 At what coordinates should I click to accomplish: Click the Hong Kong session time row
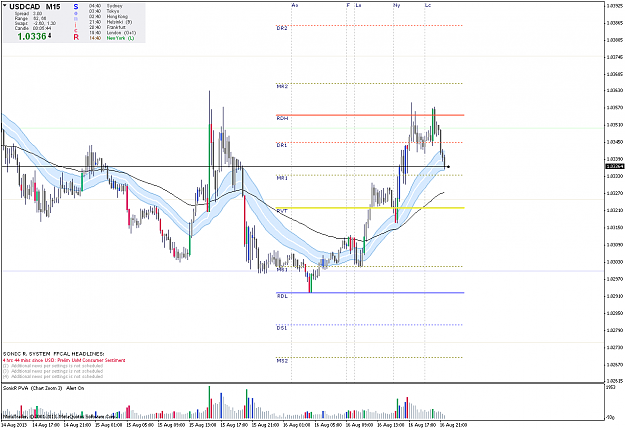point(108,17)
